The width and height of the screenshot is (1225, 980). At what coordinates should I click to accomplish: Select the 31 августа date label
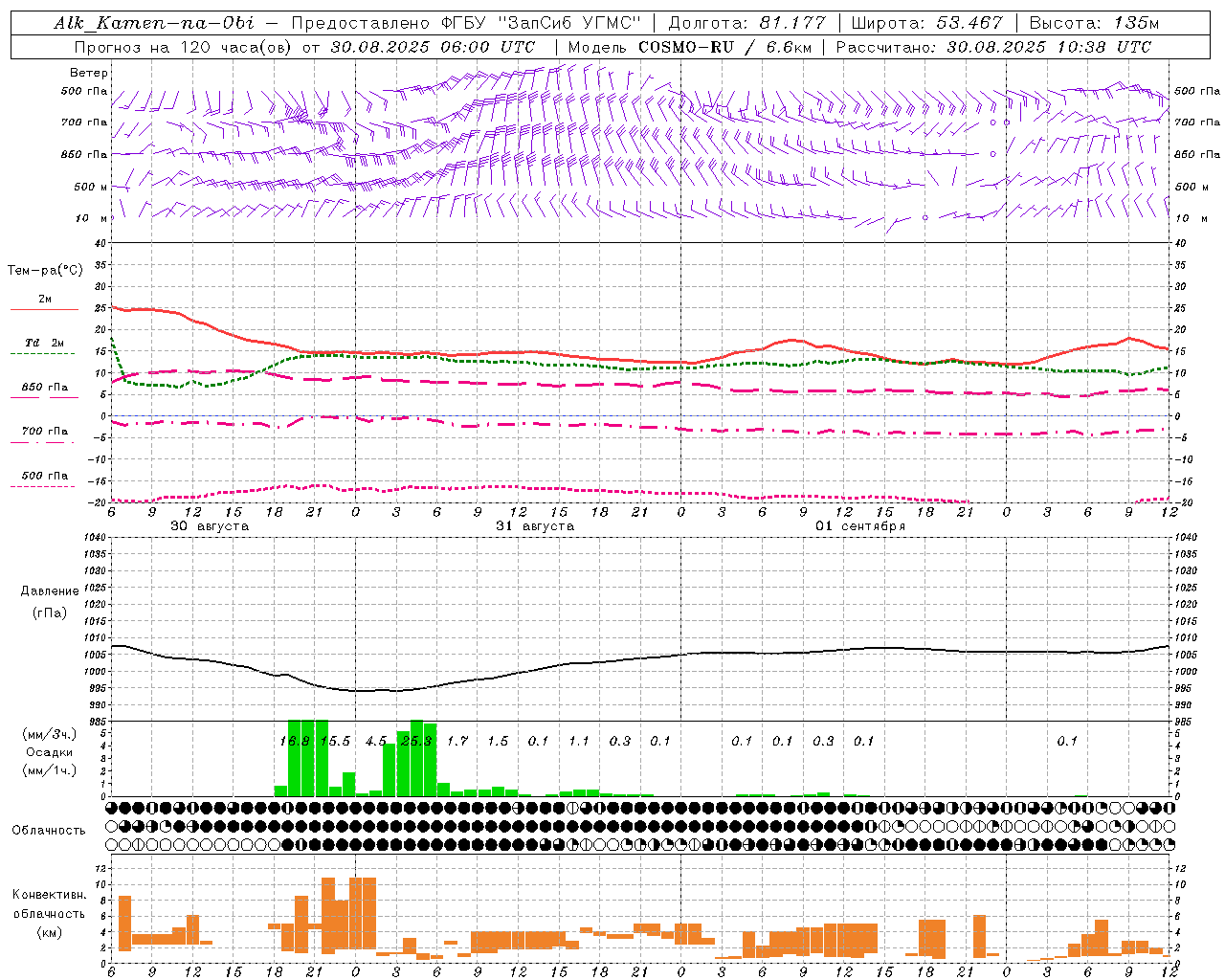click(535, 526)
